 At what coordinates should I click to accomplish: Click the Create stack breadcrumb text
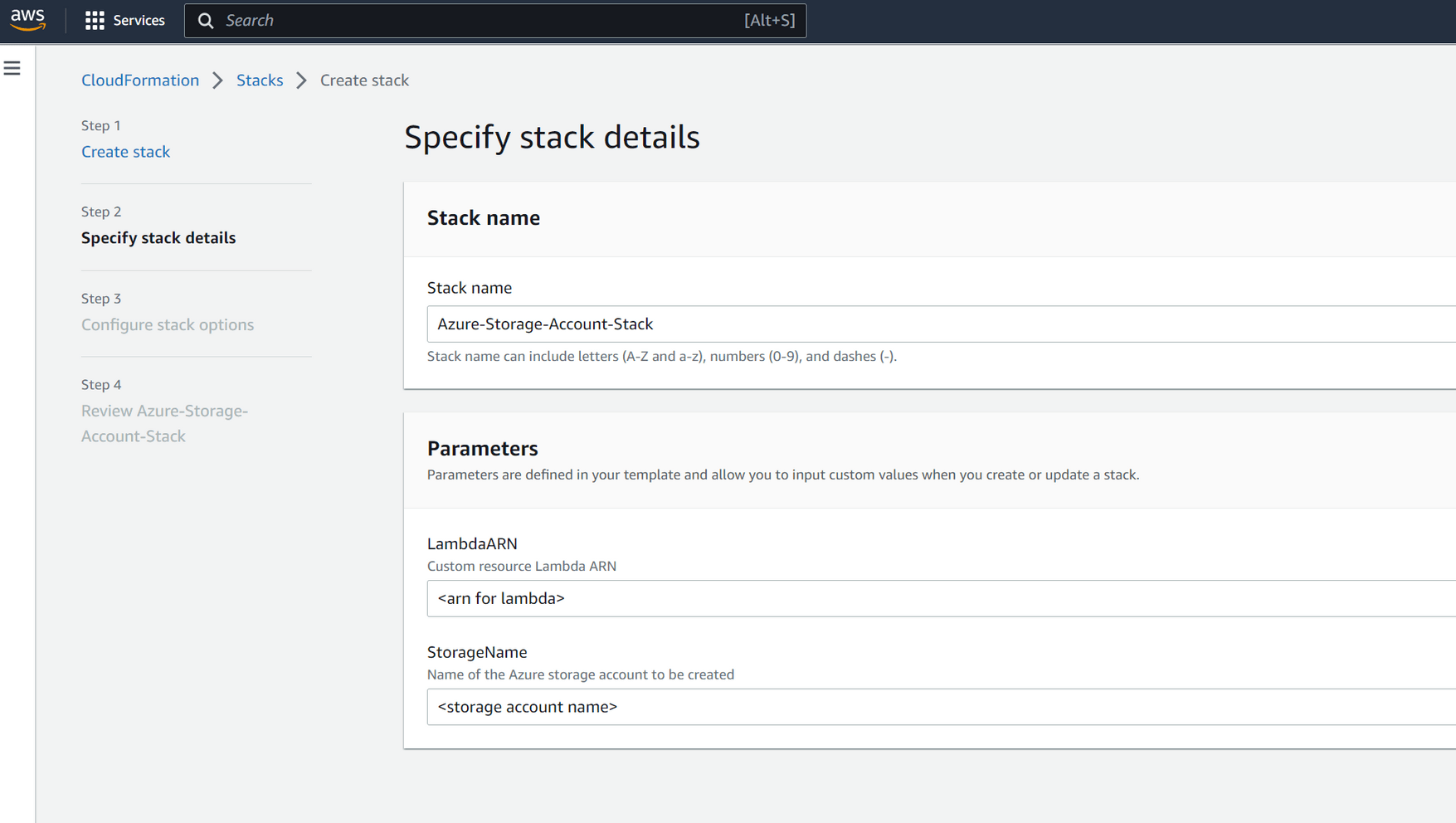(x=364, y=80)
